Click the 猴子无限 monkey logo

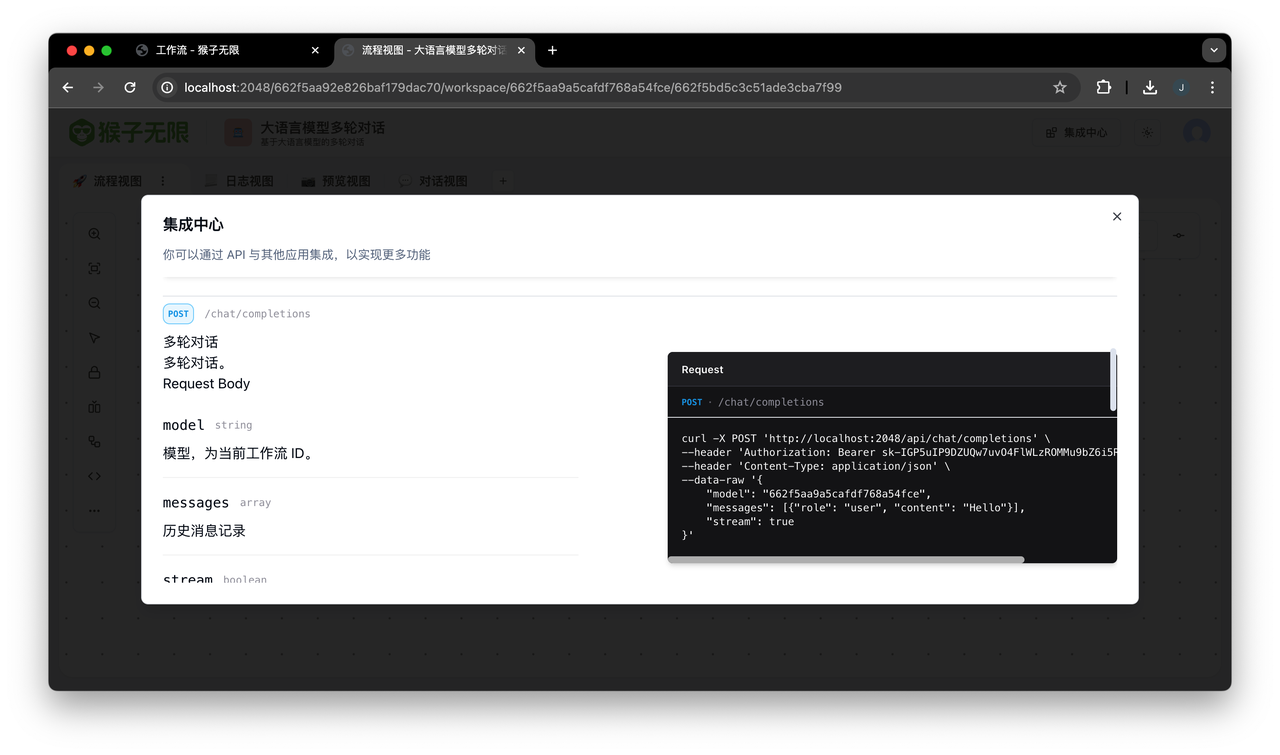(x=128, y=132)
